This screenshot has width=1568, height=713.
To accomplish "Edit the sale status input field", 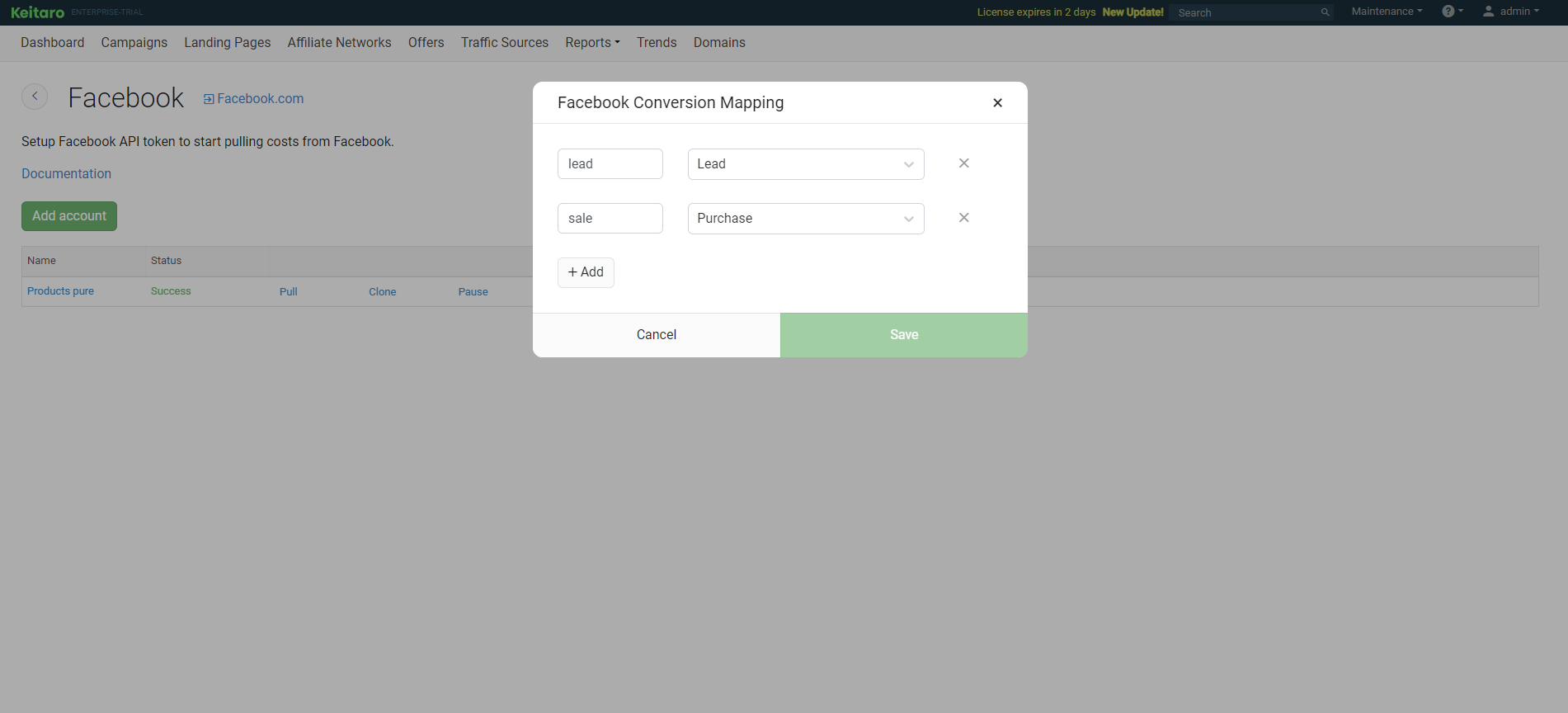I will 610,219.
